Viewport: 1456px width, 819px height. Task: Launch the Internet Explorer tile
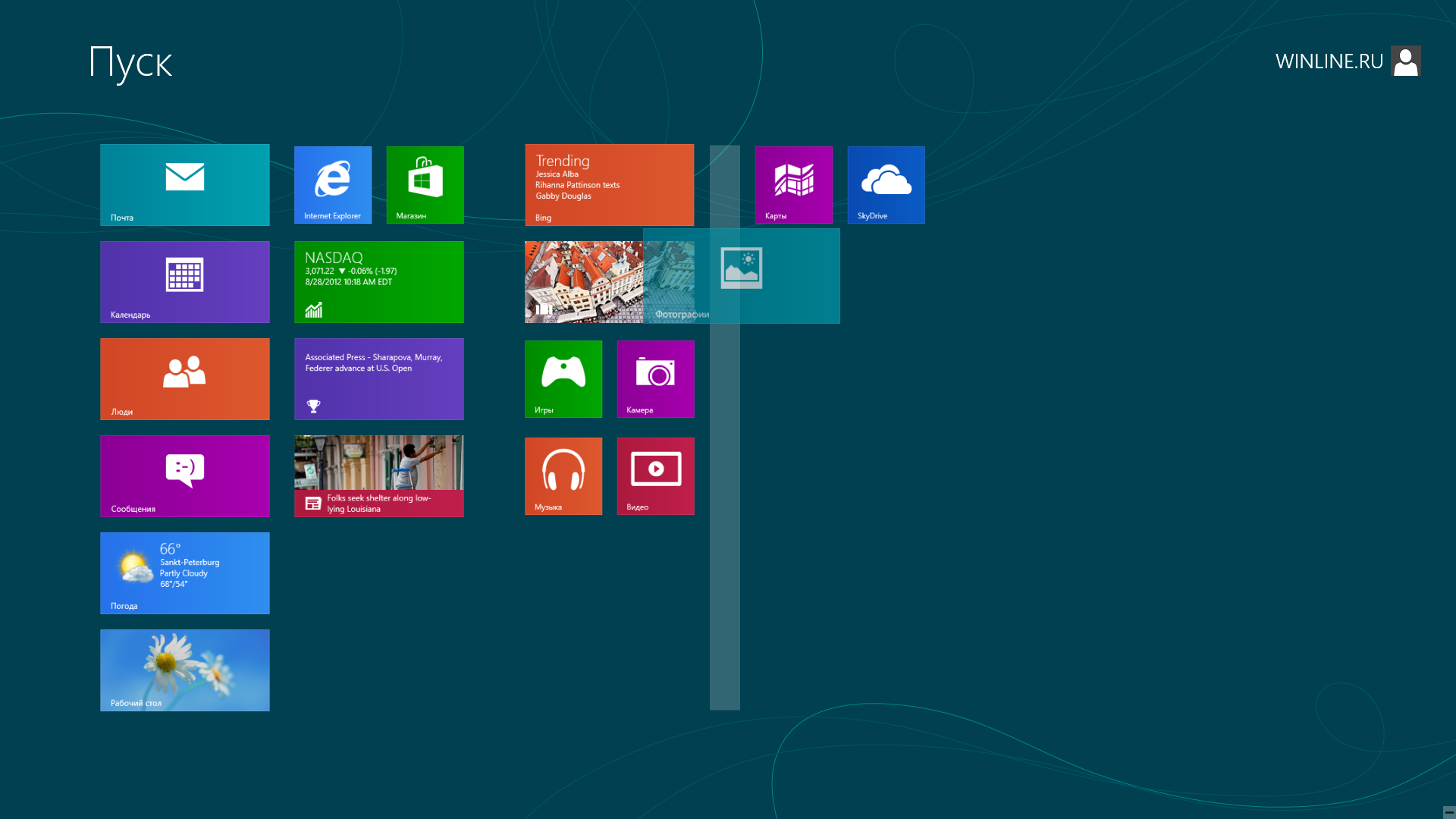click(x=333, y=184)
